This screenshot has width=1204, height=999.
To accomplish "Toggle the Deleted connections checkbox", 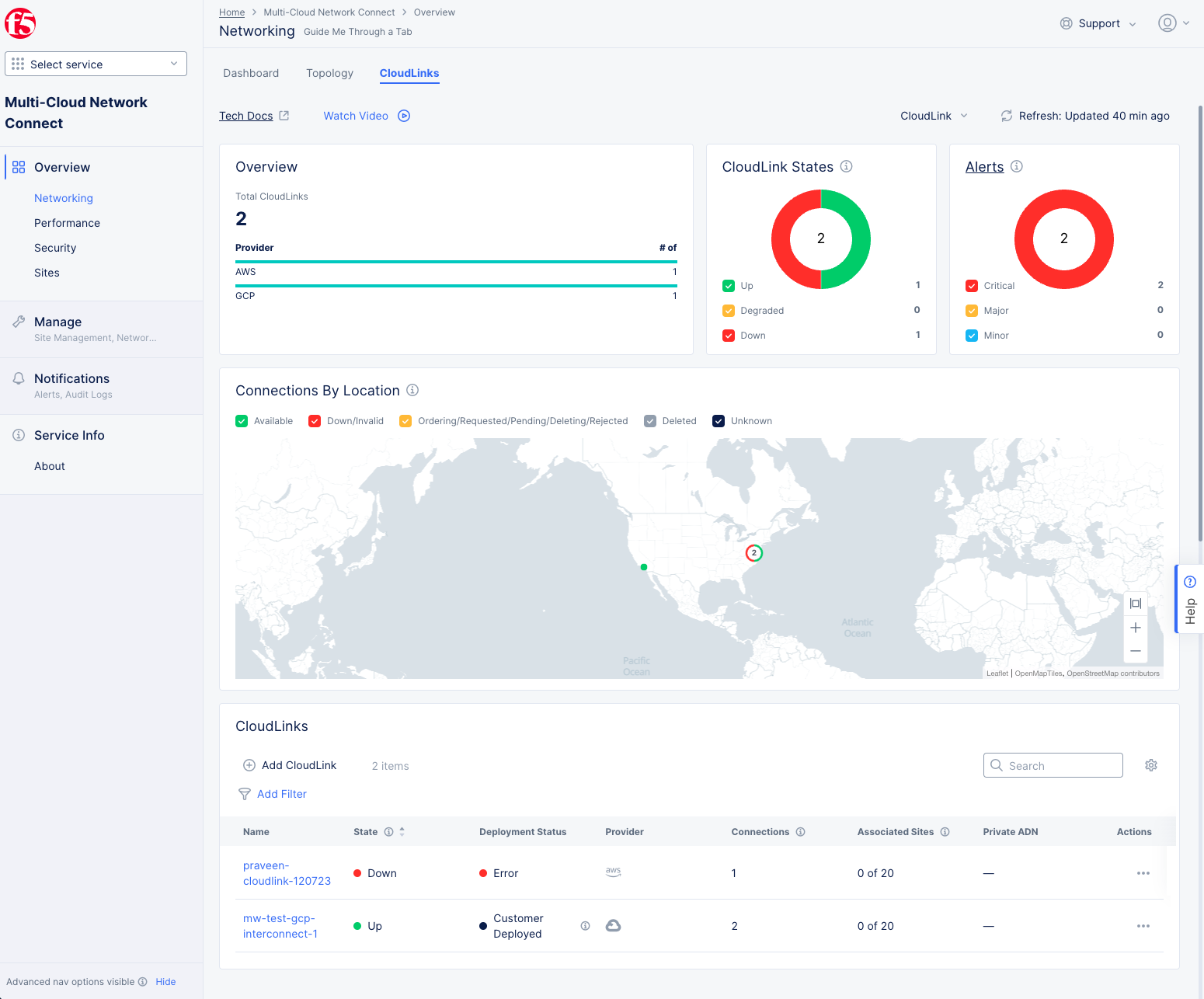I will (x=650, y=420).
